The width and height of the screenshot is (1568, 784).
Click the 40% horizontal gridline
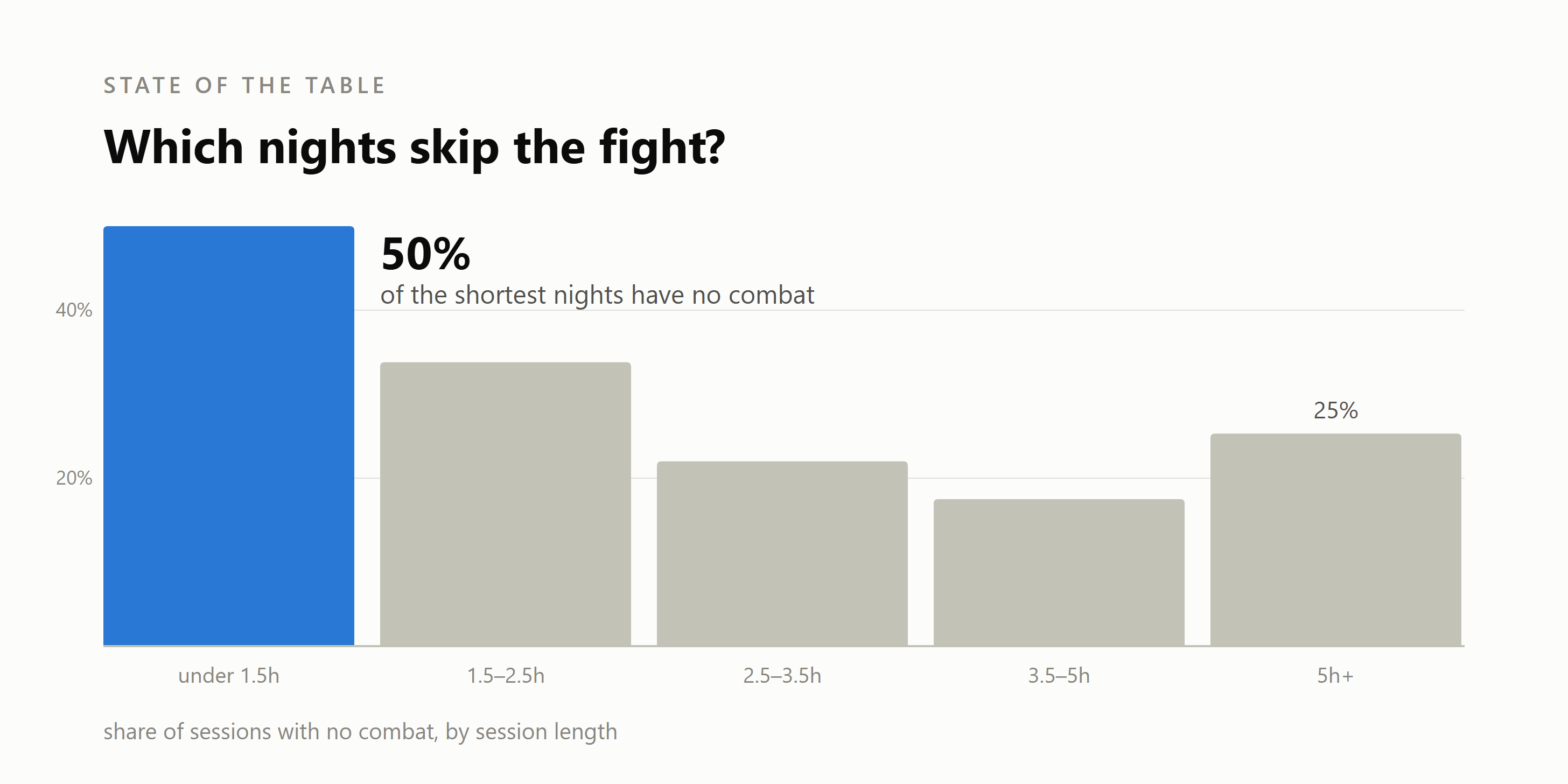[x=909, y=311]
